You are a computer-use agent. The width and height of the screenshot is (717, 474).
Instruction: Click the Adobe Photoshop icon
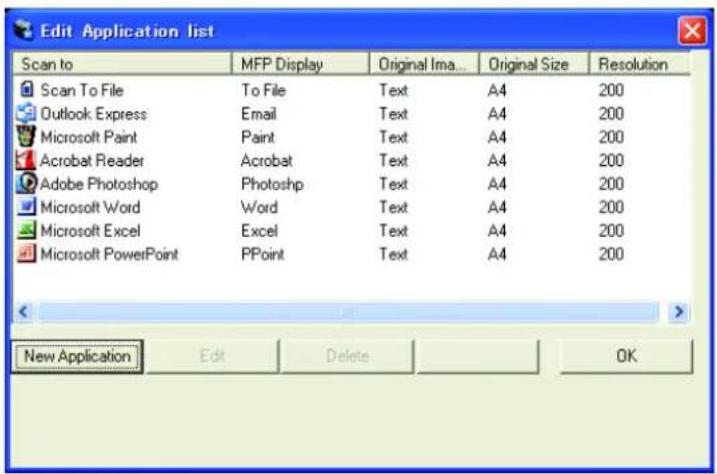pos(26,183)
